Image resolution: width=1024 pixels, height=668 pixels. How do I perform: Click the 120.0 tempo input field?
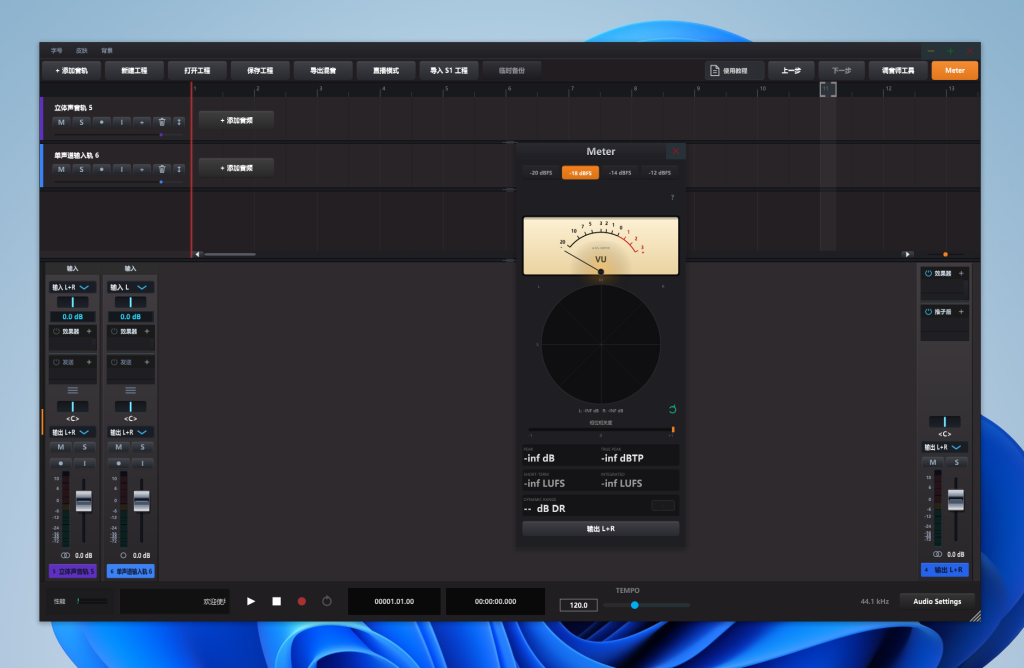579,605
